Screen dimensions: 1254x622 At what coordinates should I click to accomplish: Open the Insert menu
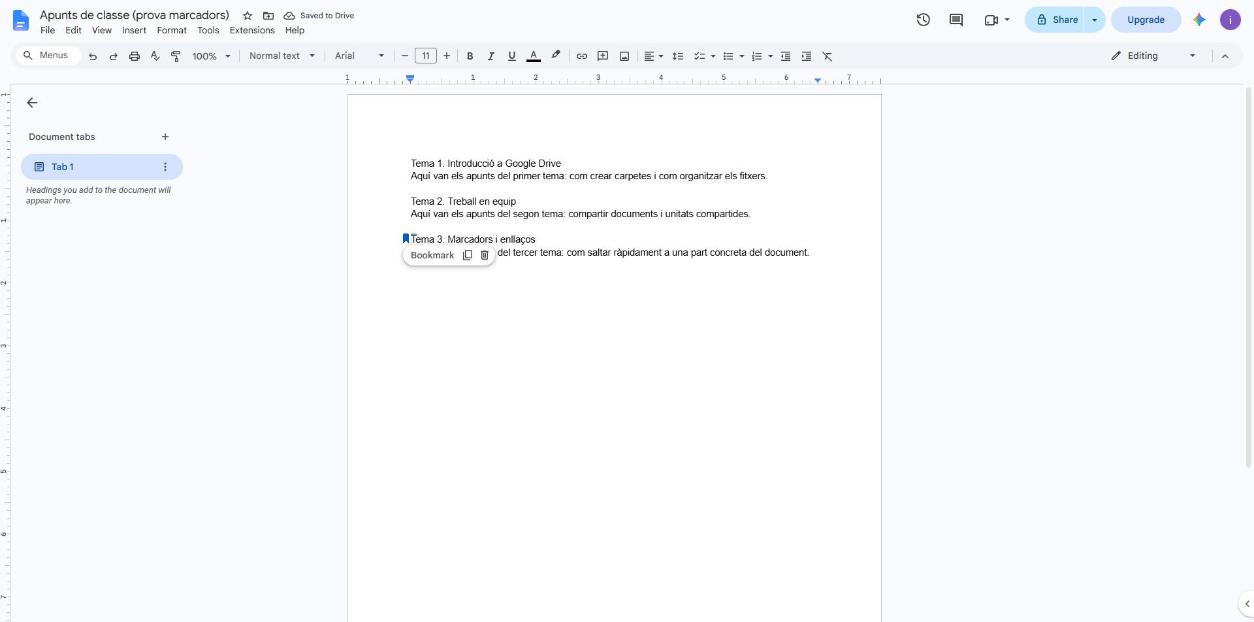134,30
